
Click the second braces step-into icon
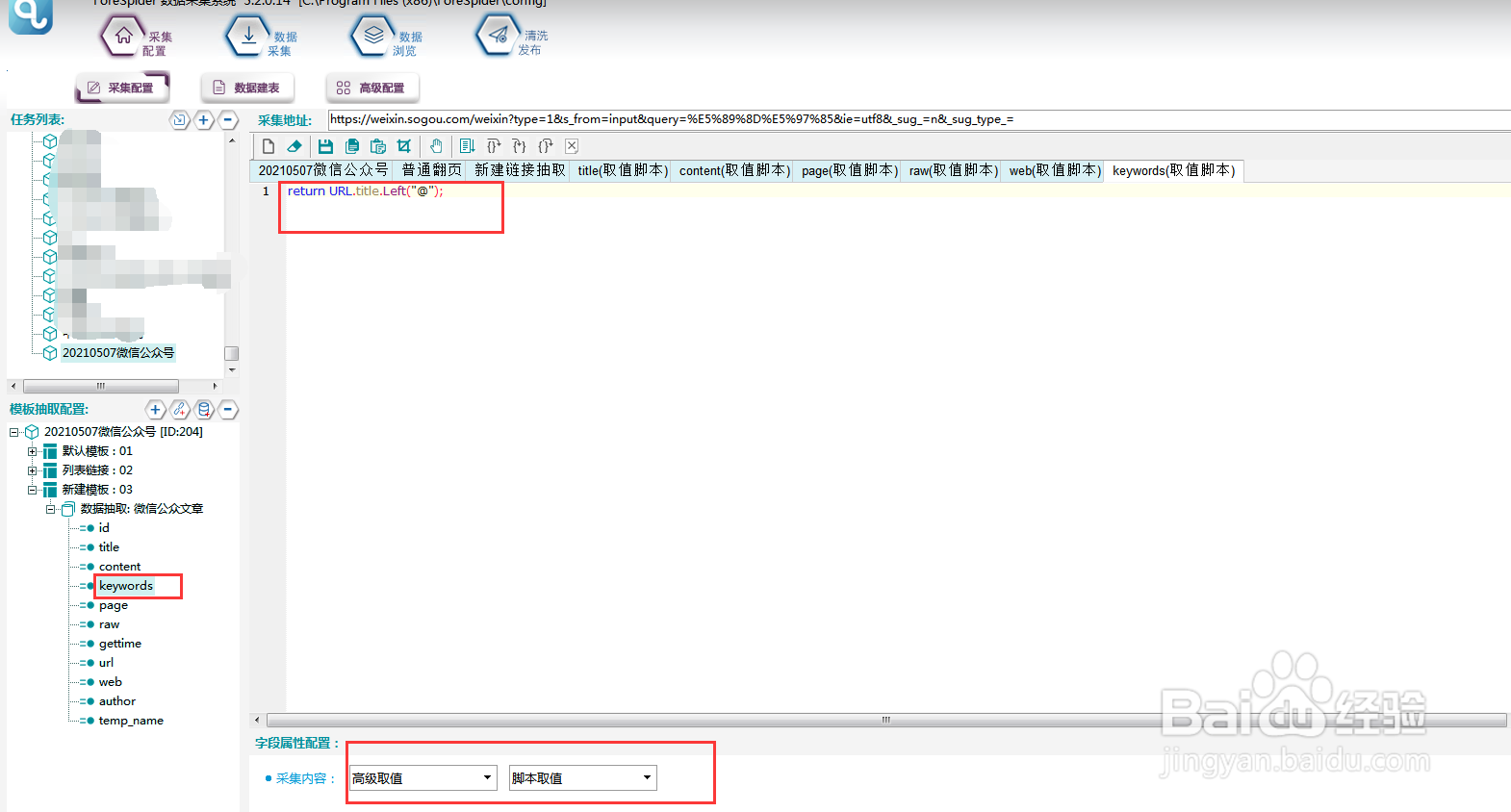coord(520,146)
